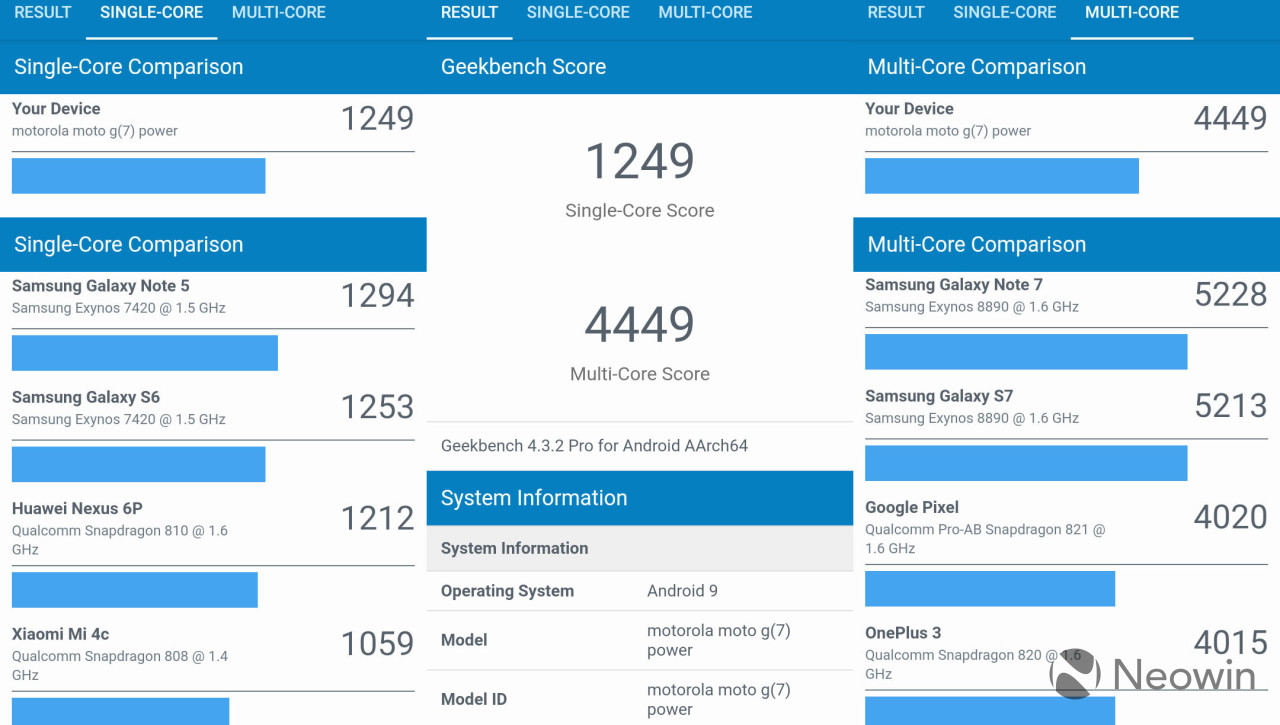Viewport: 1280px width, 725px height.
Task: Open RESULT tab in right panel
Action: [896, 13]
